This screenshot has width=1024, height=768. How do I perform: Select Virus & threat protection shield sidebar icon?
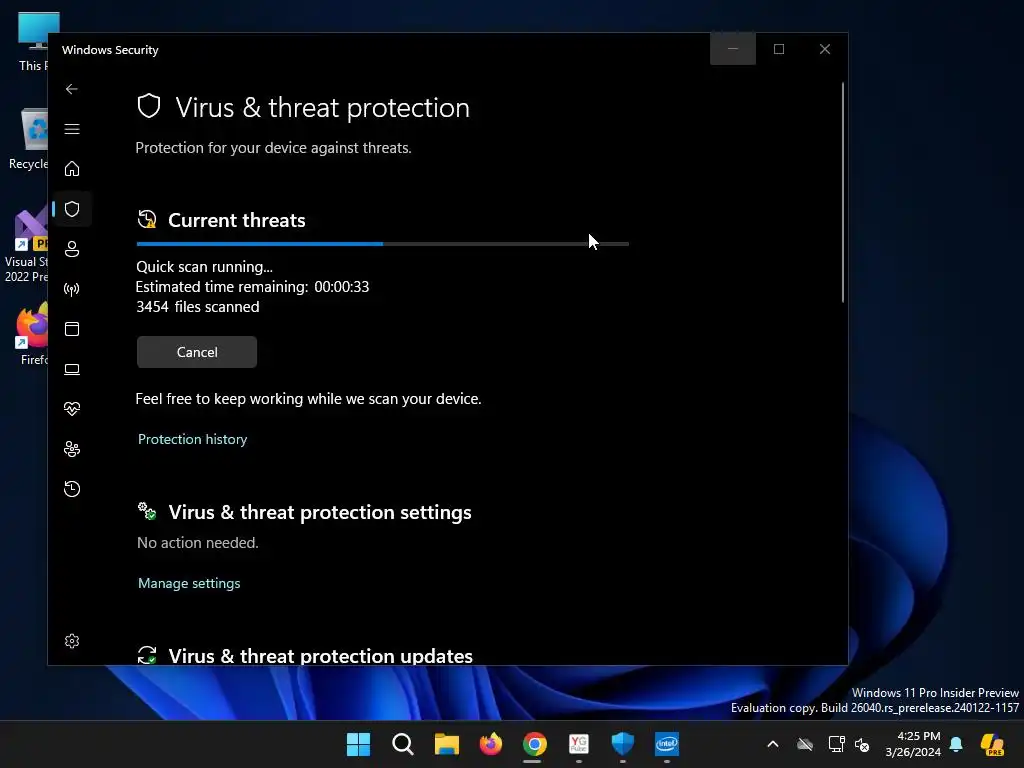pyautogui.click(x=72, y=209)
